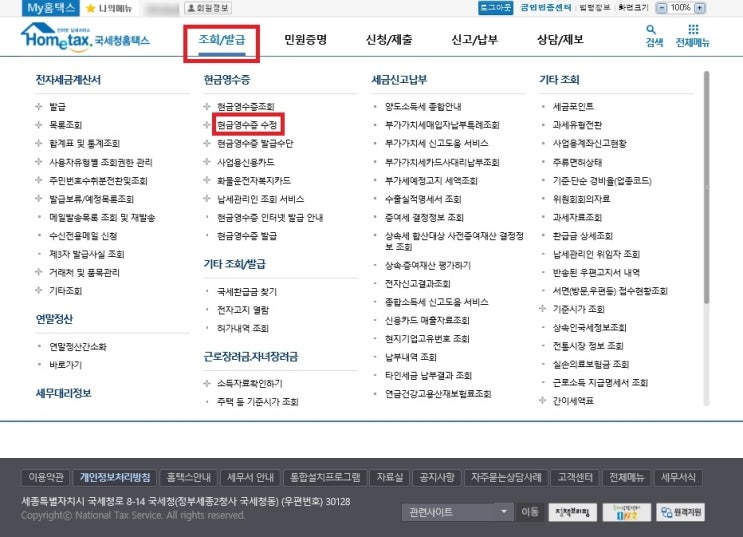
Task: Click the 이동 button beside 관련사이트
Action: click(x=530, y=512)
